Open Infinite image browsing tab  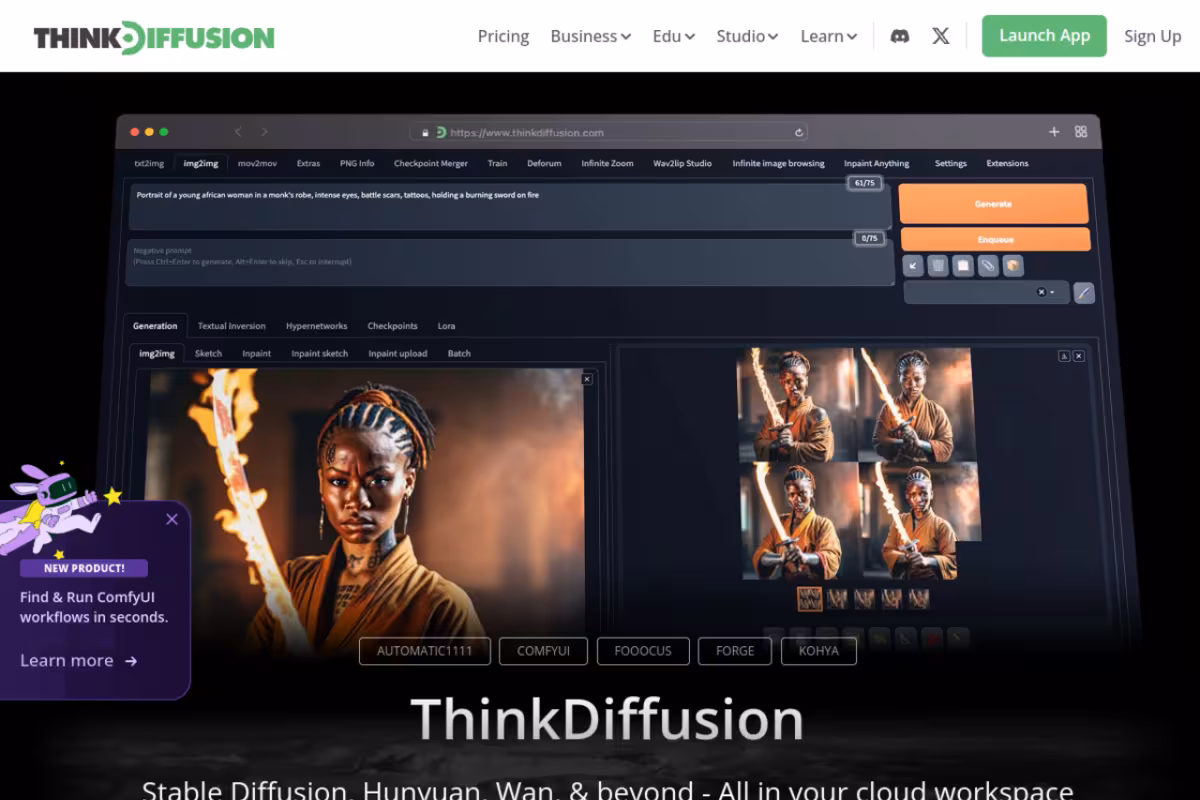point(778,163)
